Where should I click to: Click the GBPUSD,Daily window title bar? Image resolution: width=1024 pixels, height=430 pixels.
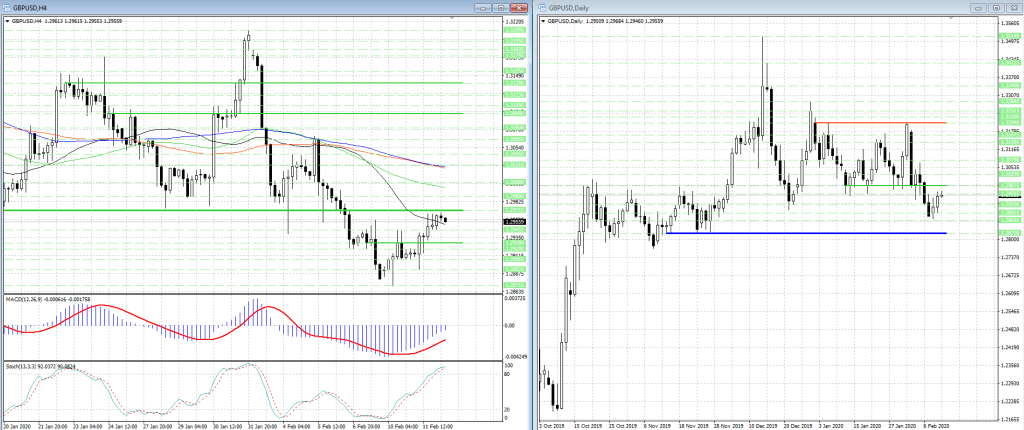[760, 7]
